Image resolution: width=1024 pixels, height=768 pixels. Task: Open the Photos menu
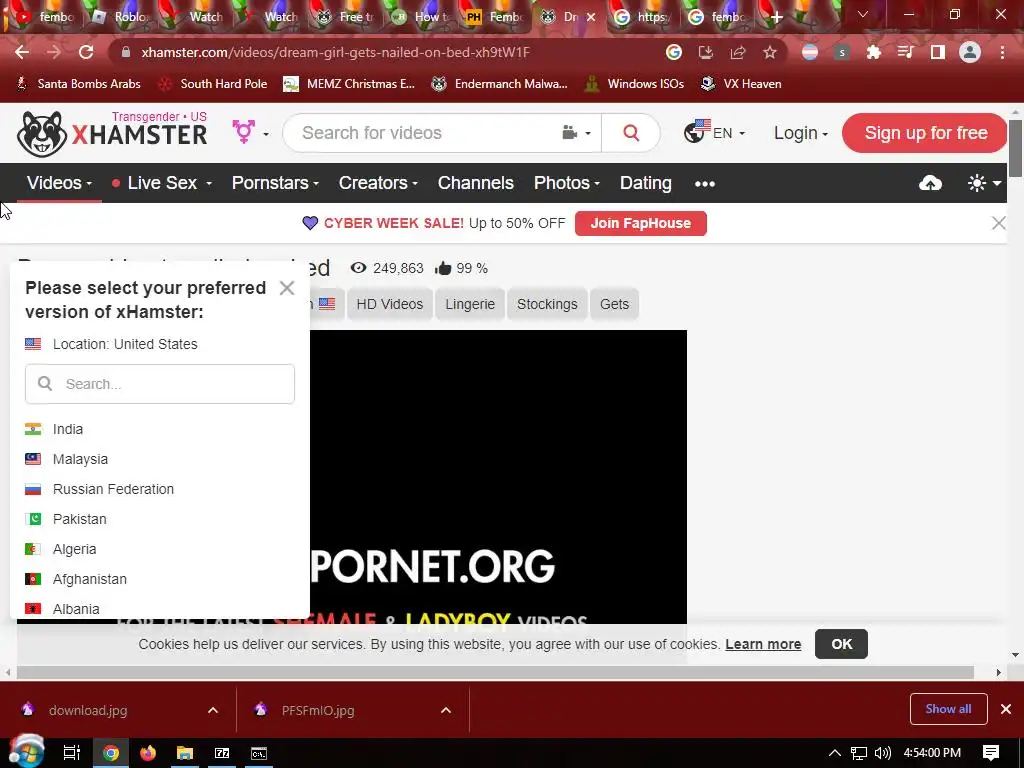click(x=566, y=184)
